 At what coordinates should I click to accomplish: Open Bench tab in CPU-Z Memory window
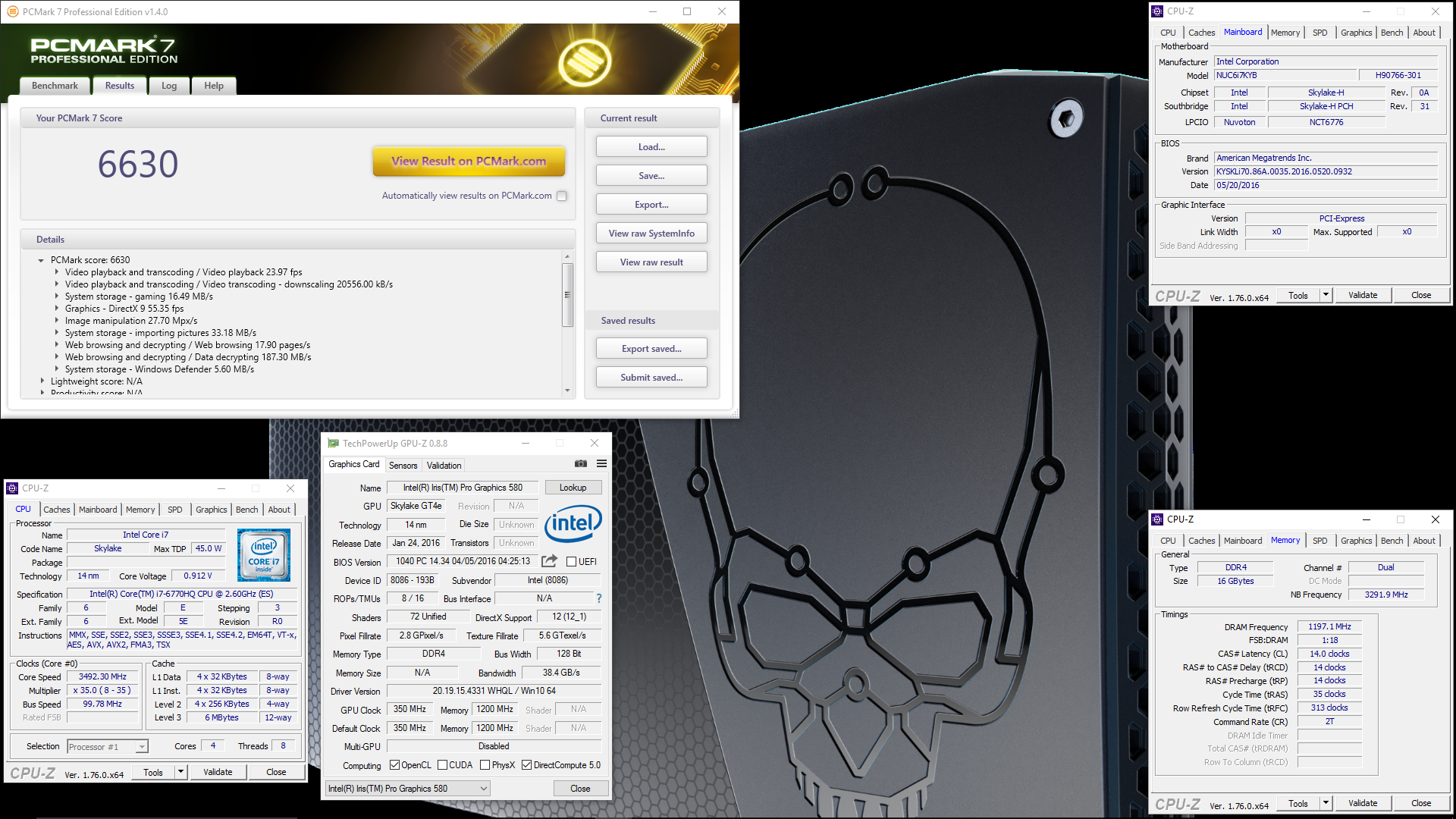pos(1392,541)
